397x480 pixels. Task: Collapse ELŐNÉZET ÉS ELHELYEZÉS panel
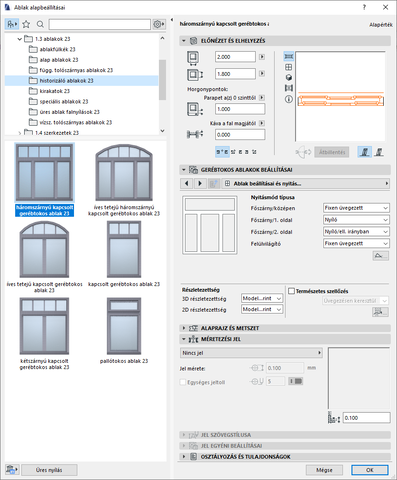coord(184,41)
